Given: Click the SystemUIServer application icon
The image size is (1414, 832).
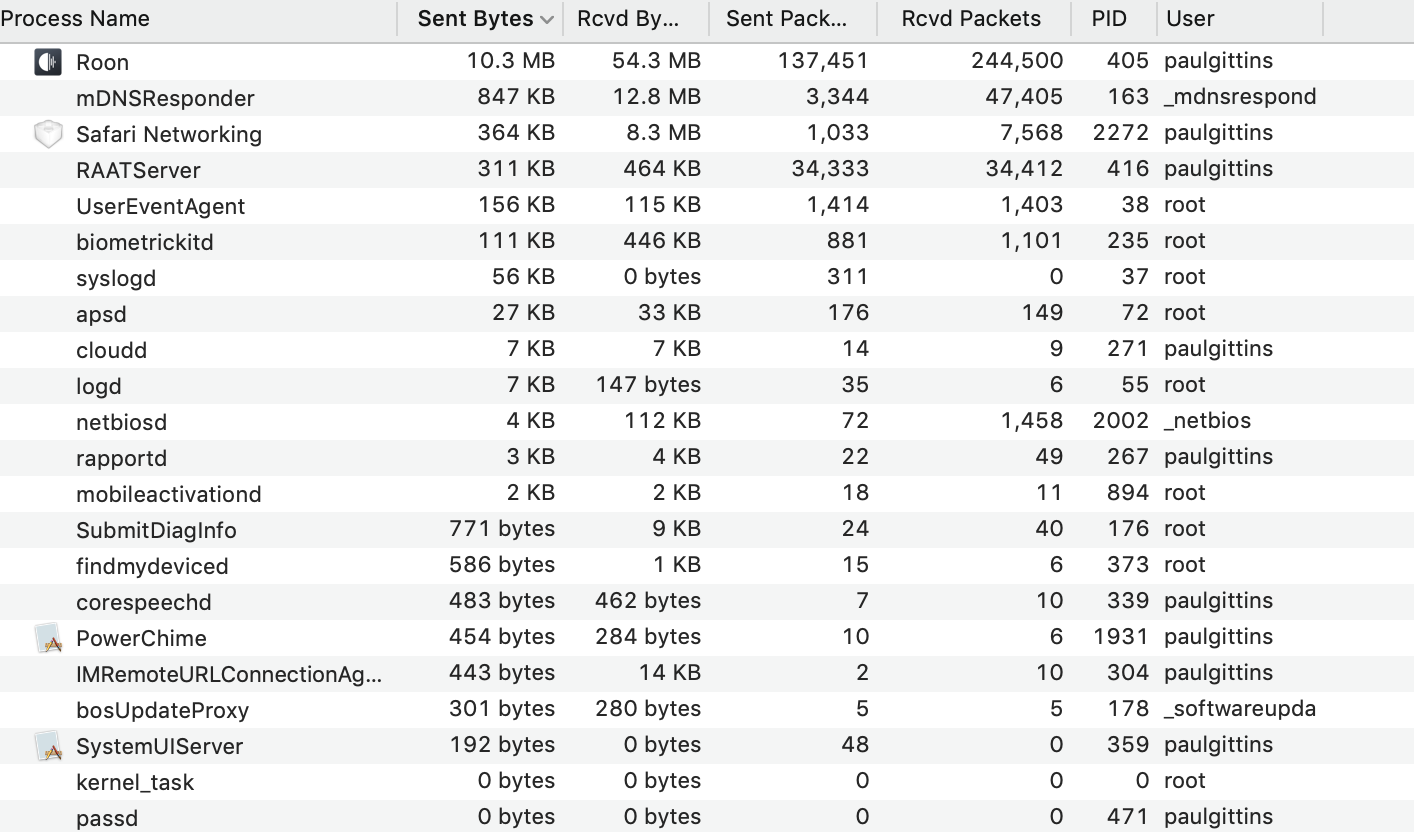Looking at the screenshot, I should click(x=48, y=746).
